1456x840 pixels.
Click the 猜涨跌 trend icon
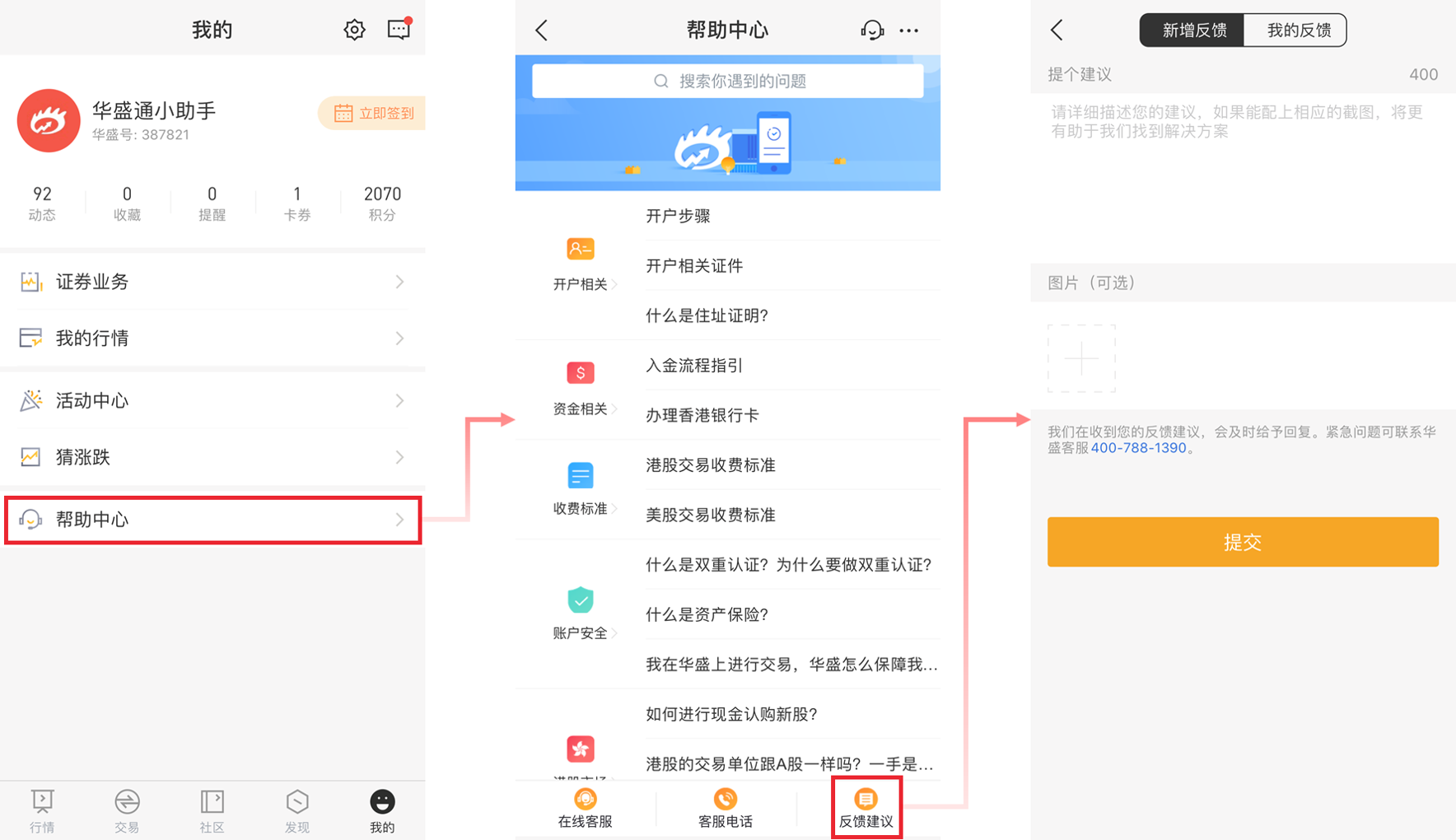tap(31, 457)
